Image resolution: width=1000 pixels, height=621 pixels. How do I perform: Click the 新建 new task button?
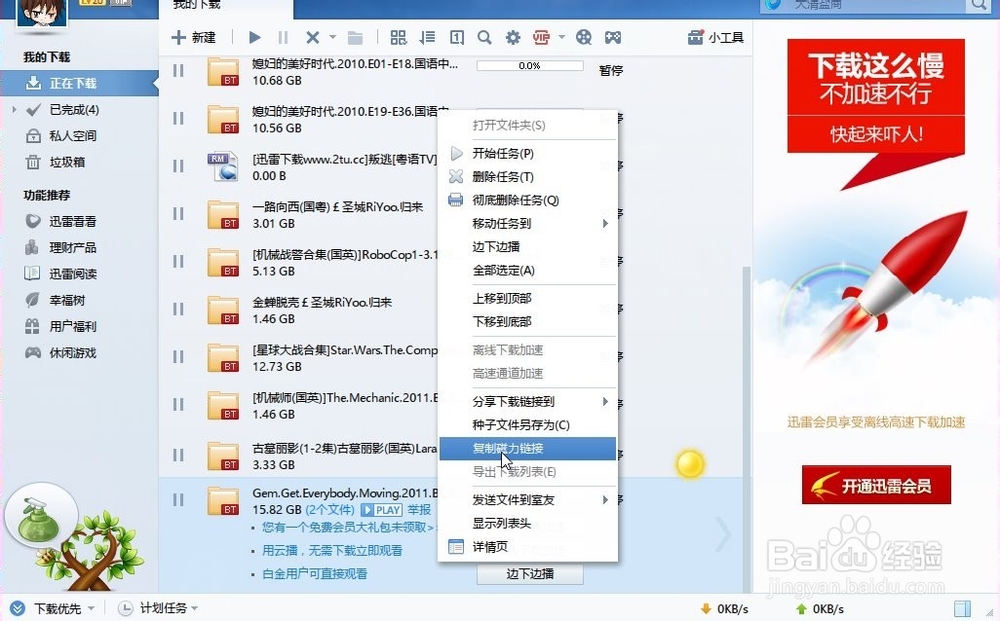pos(190,37)
